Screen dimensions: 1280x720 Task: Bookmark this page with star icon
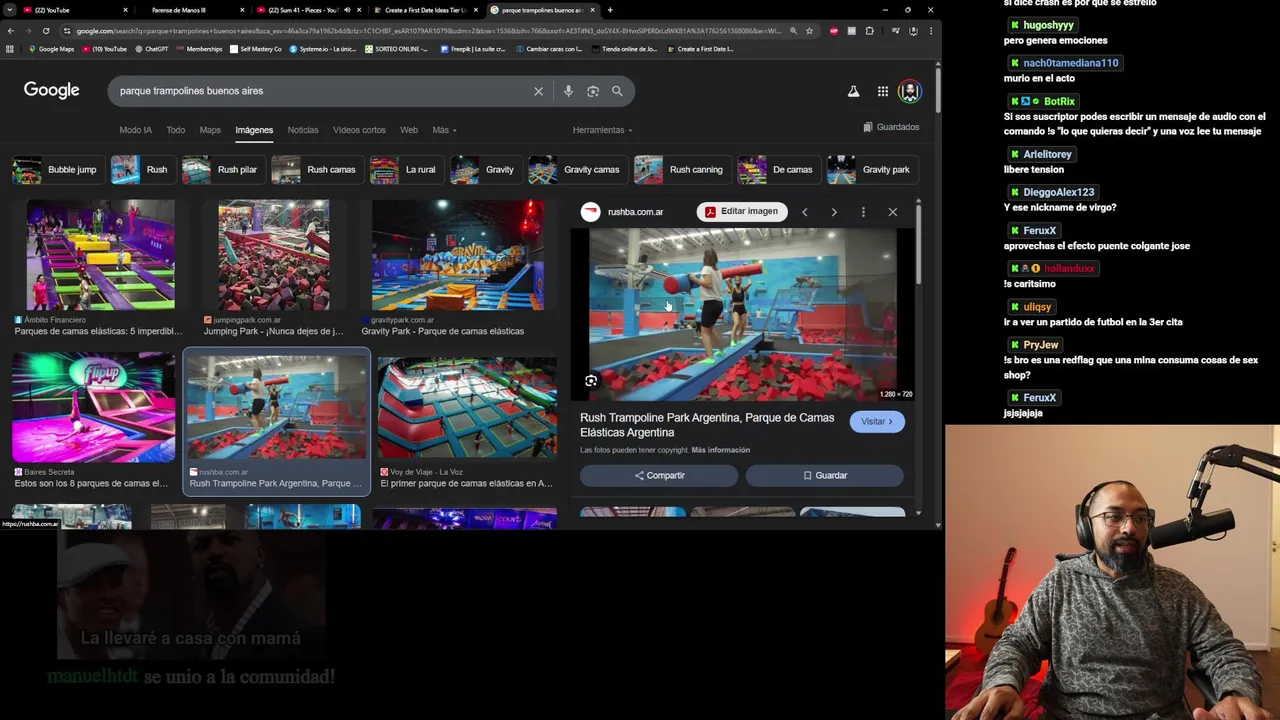(809, 31)
